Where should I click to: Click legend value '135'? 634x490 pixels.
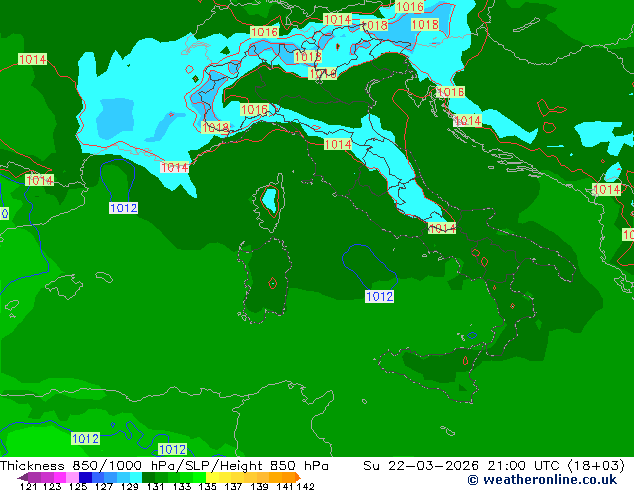click(207, 486)
